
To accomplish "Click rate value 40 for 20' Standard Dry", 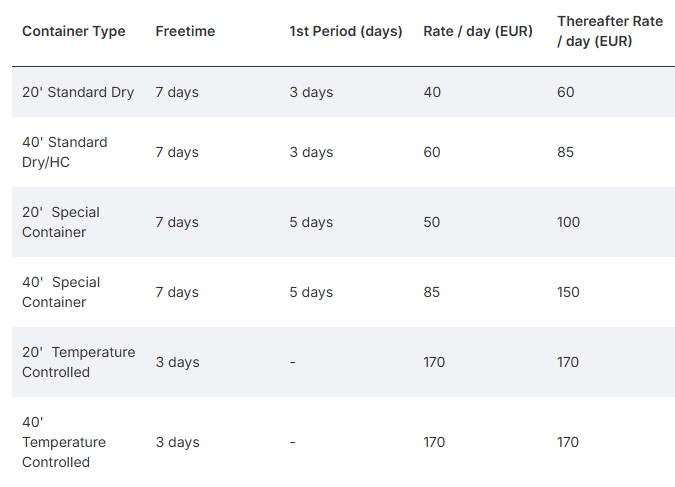I will (432, 92).
